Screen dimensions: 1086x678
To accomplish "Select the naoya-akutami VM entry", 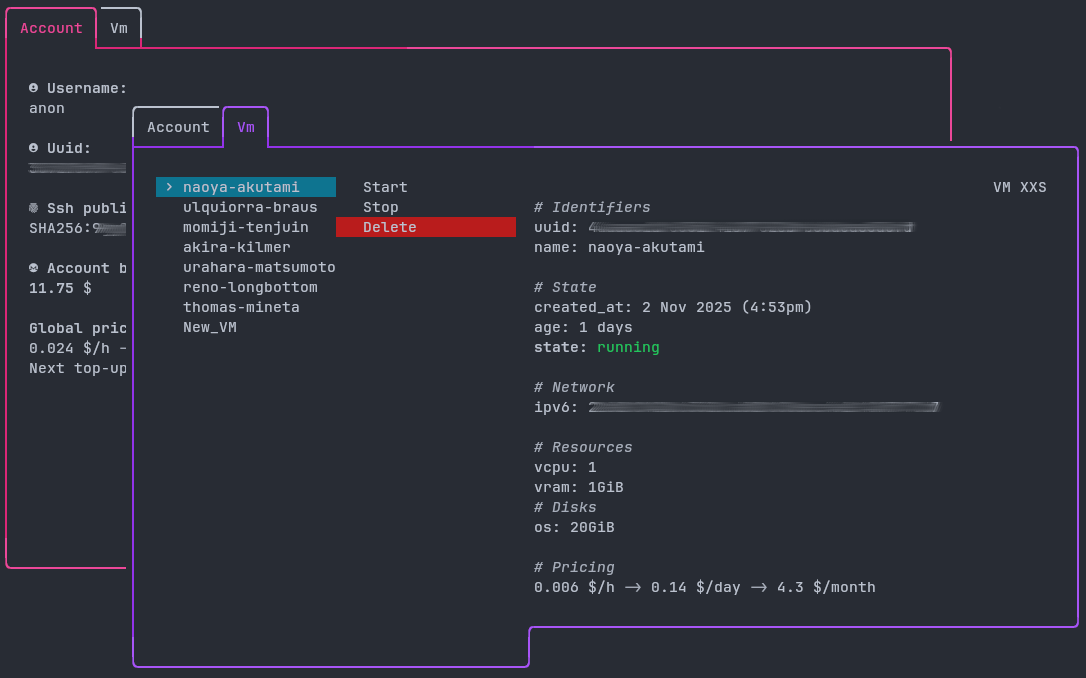I will point(241,187).
